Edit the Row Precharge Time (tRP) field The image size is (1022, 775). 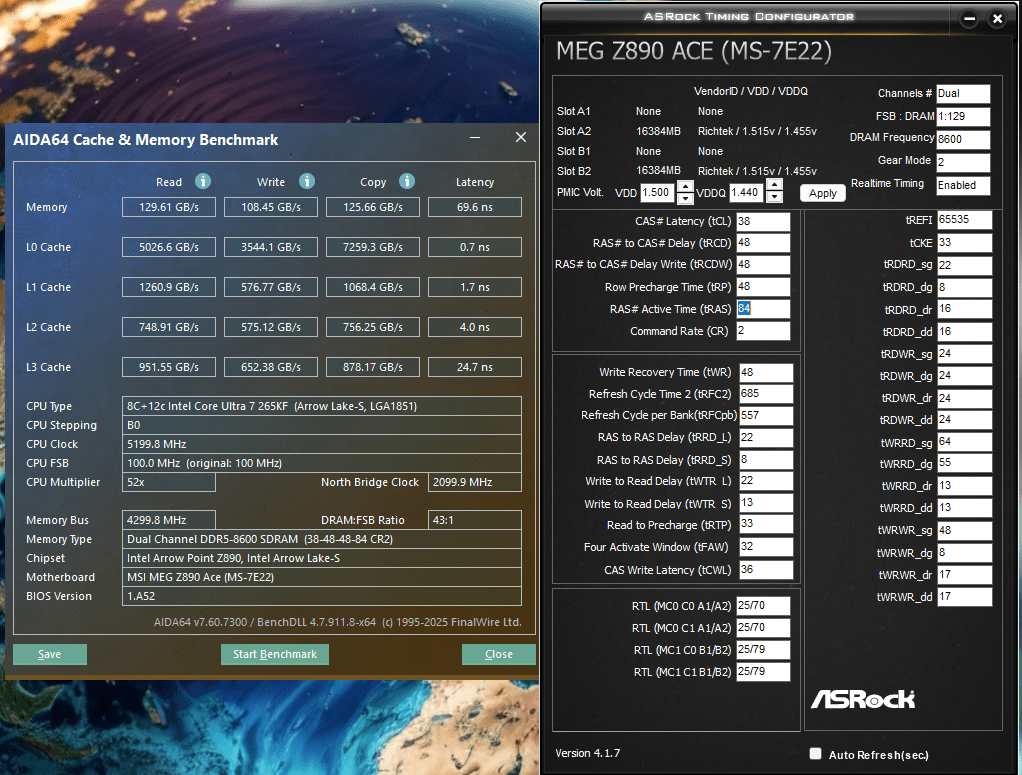pyautogui.click(x=763, y=287)
